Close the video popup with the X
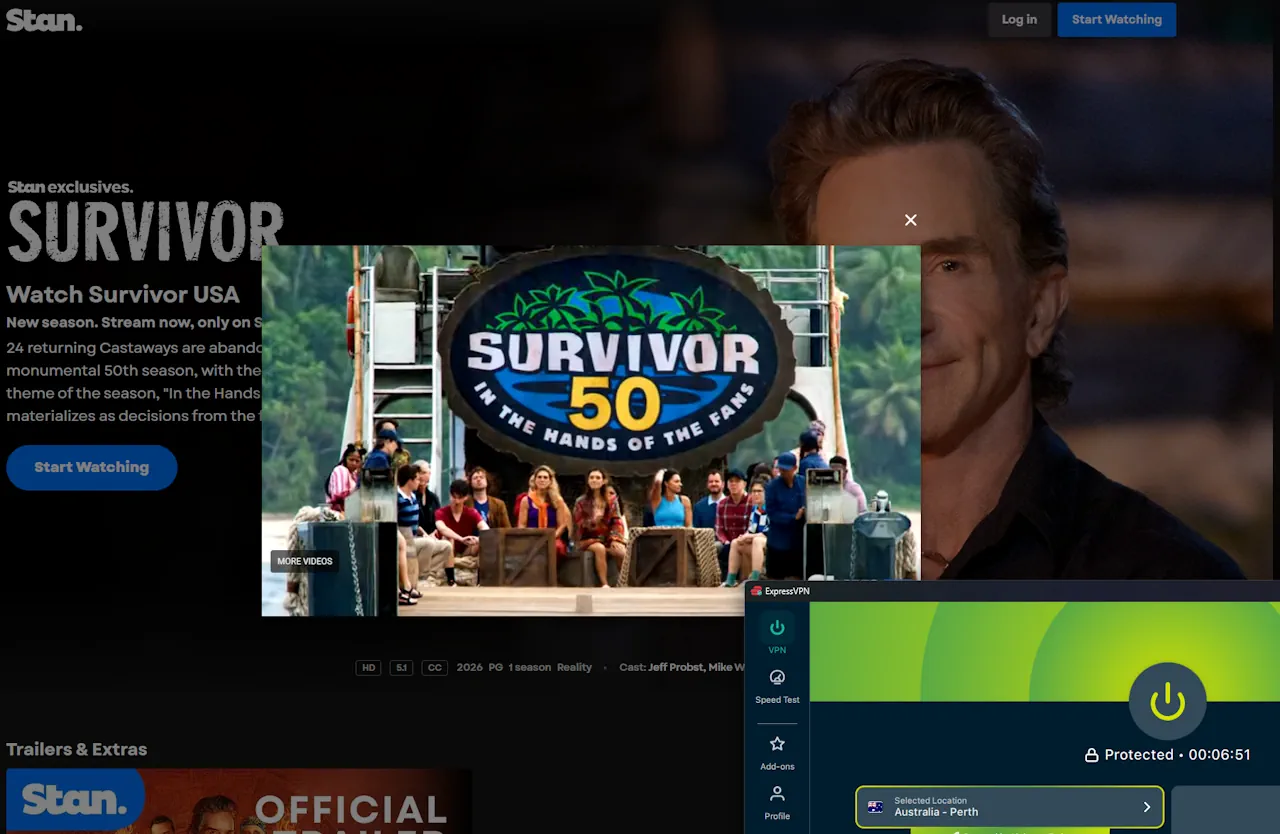 pyautogui.click(x=910, y=220)
